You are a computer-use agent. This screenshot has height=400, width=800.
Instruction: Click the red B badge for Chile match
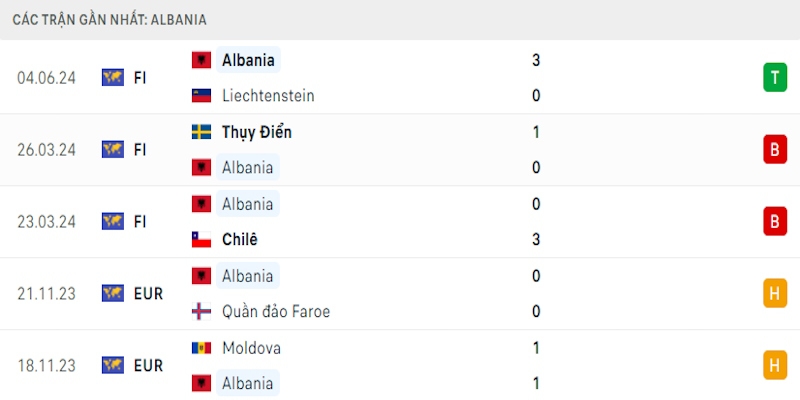[775, 221]
